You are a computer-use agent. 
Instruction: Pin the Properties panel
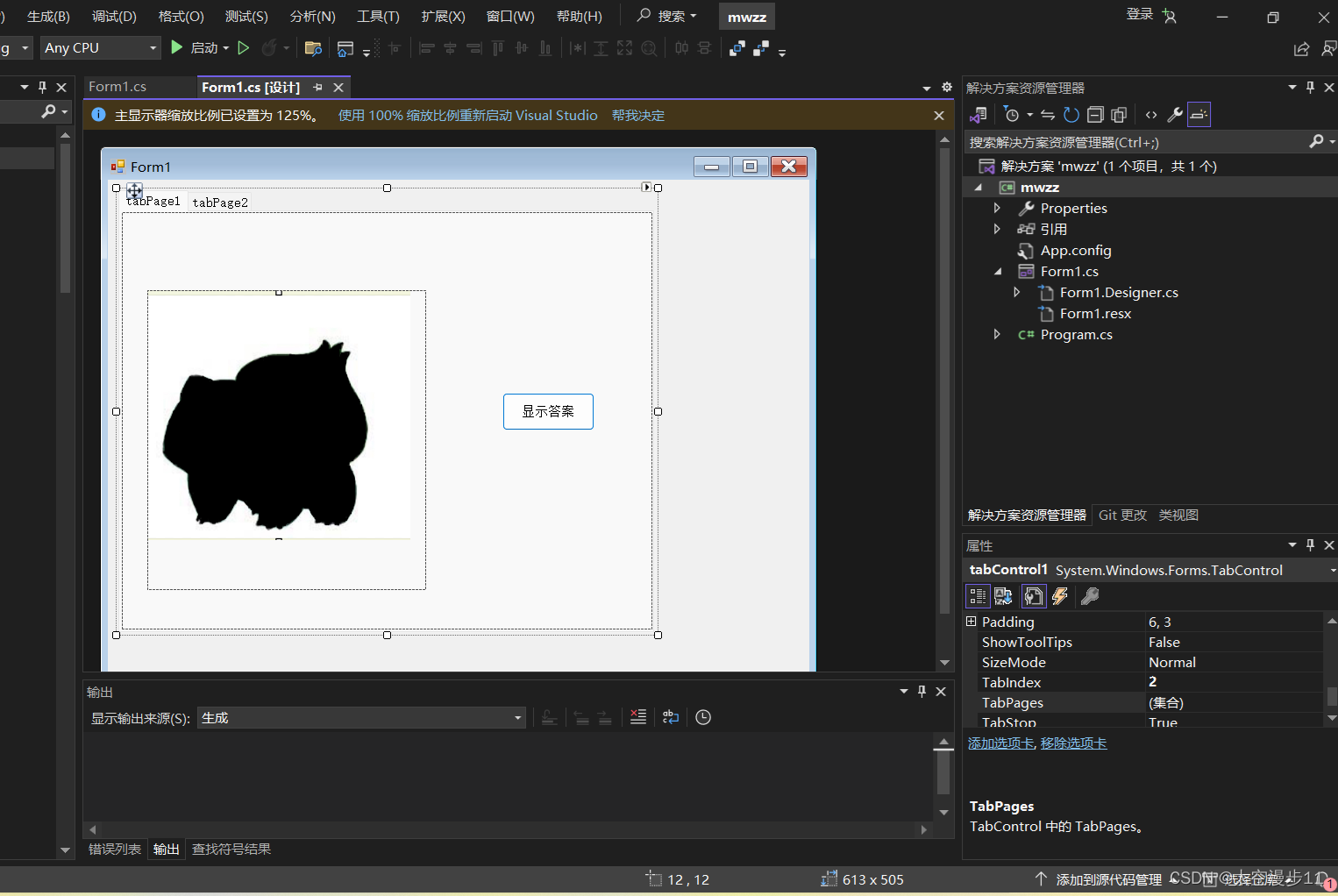pyautogui.click(x=1310, y=544)
